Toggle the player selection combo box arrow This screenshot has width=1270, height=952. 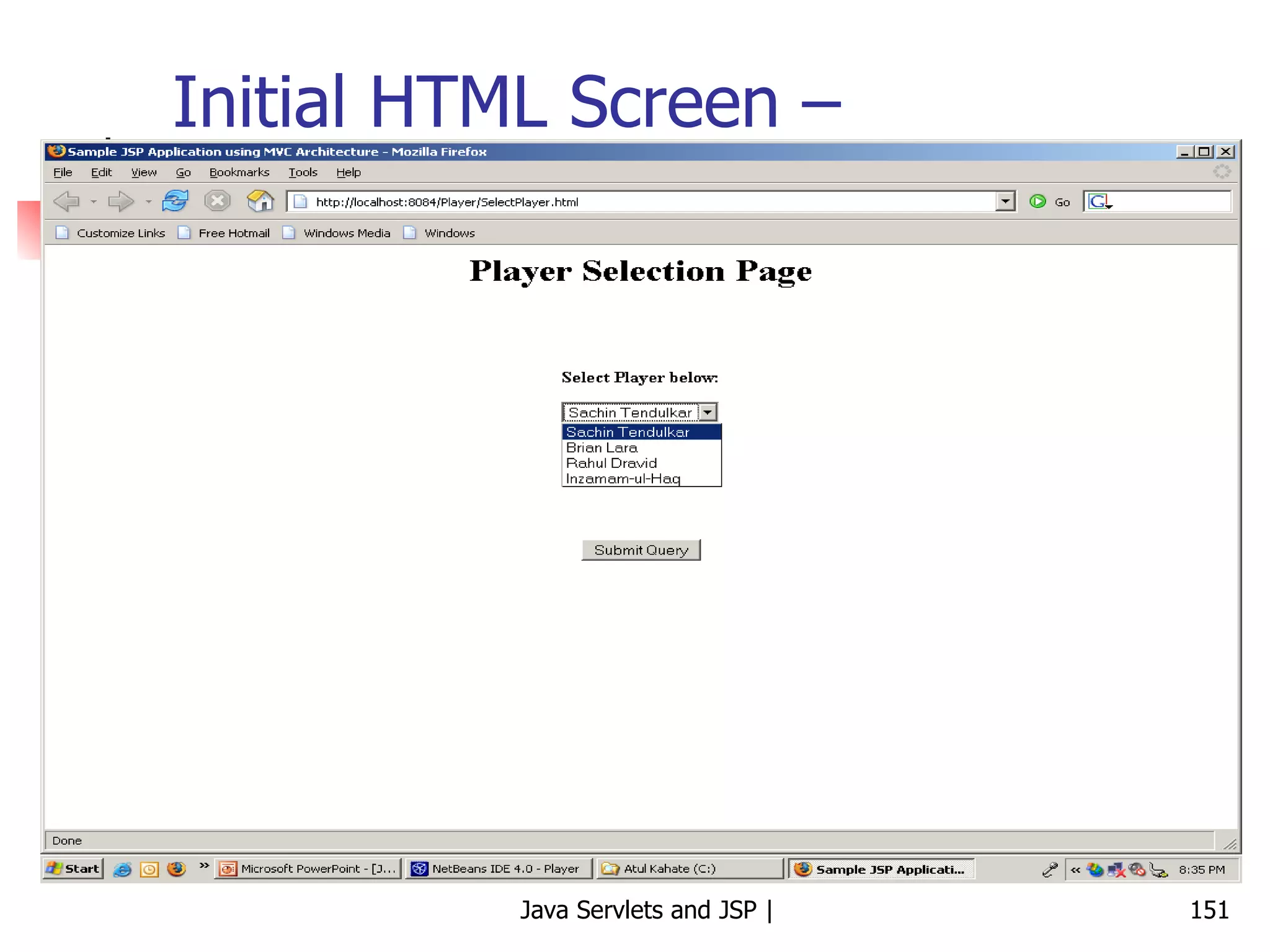coord(708,412)
